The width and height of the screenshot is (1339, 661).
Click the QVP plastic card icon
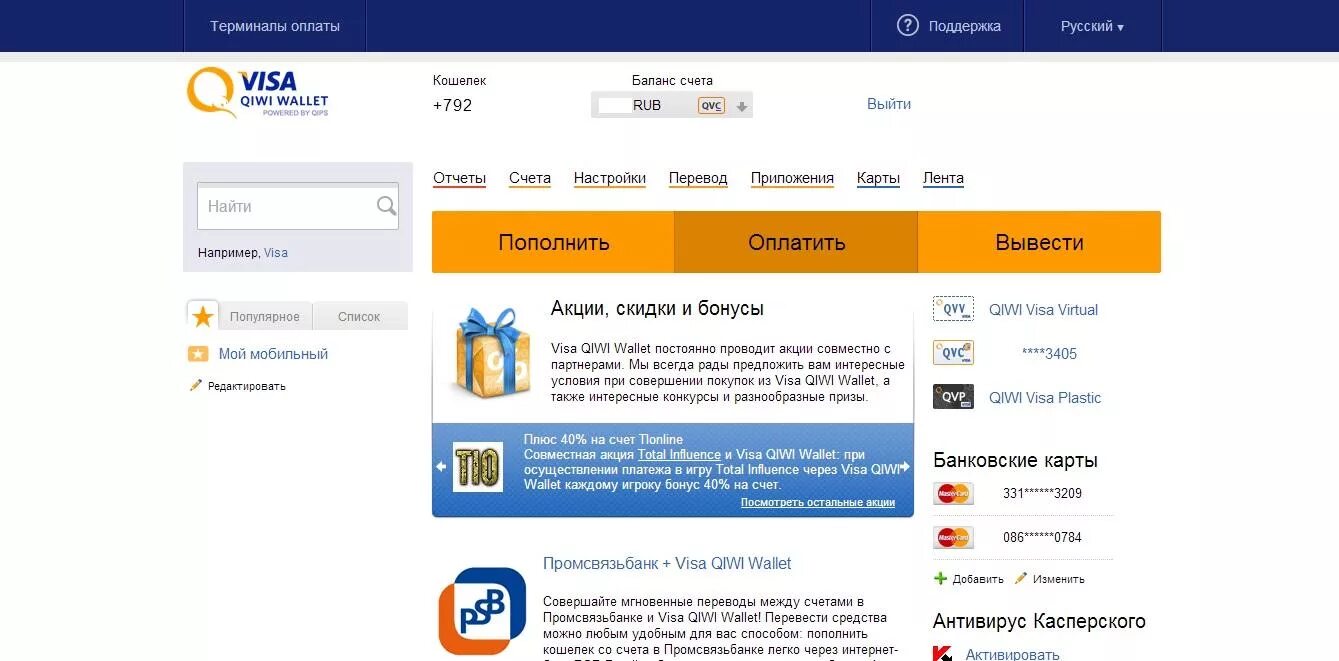(953, 397)
